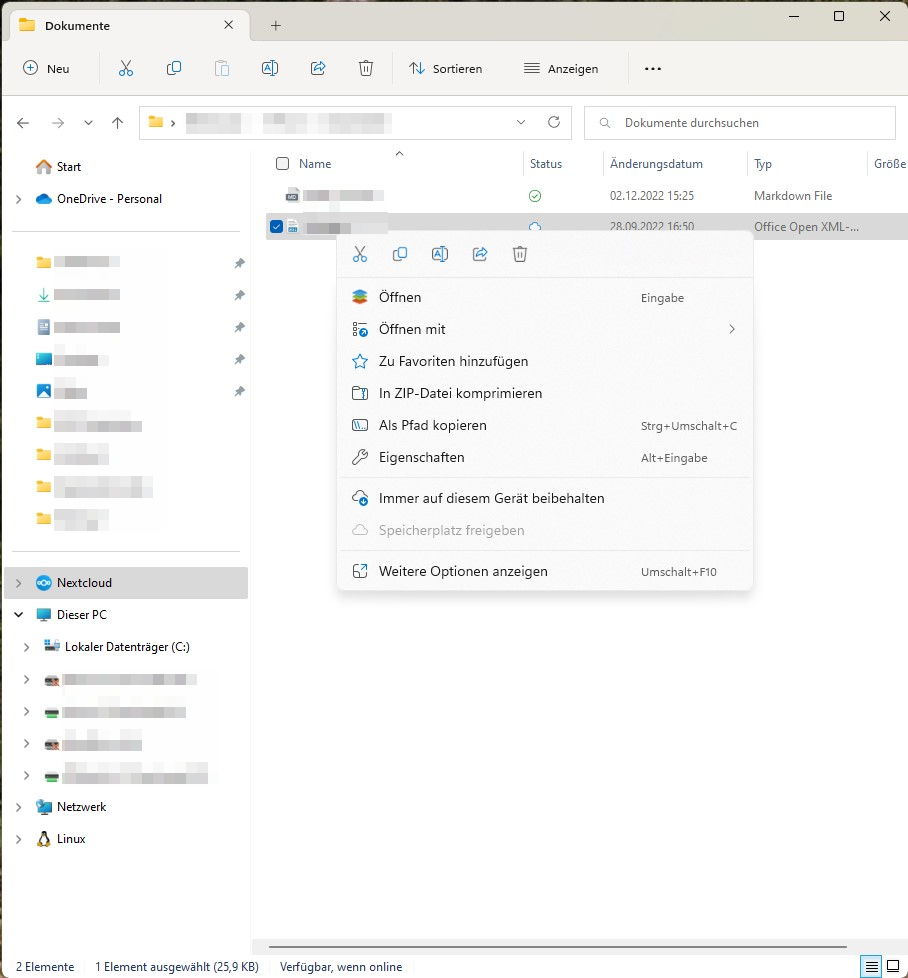
Task: Open the Sortieren dropdown
Action: (447, 68)
